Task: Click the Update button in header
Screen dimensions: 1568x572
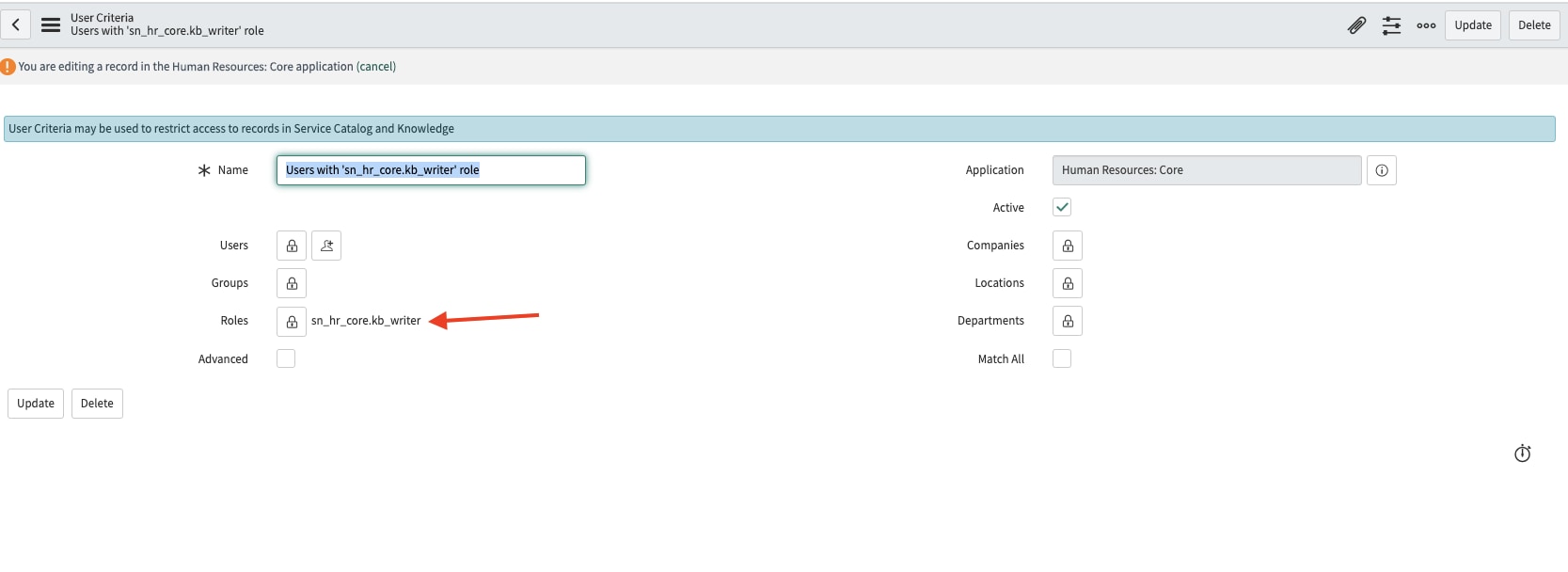Action: tap(1472, 25)
